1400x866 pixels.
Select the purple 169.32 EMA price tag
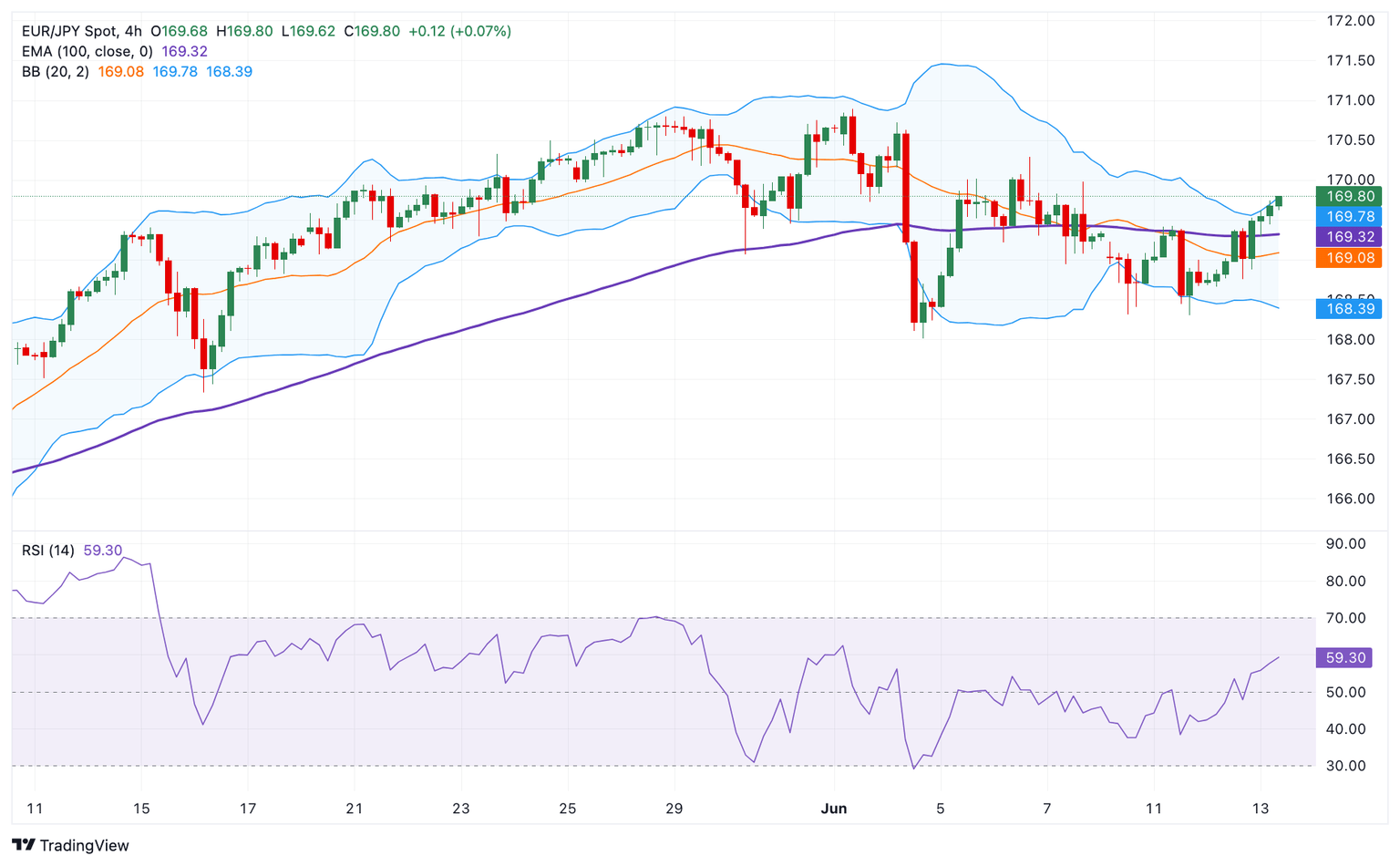tap(1349, 237)
